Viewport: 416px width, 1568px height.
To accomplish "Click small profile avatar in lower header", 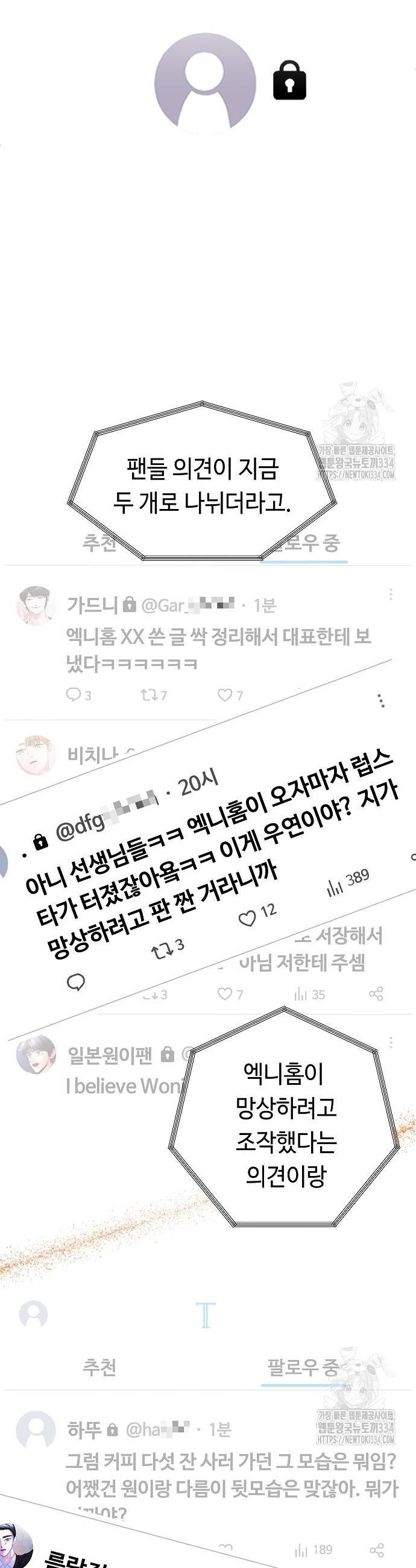I will (33, 1314).
